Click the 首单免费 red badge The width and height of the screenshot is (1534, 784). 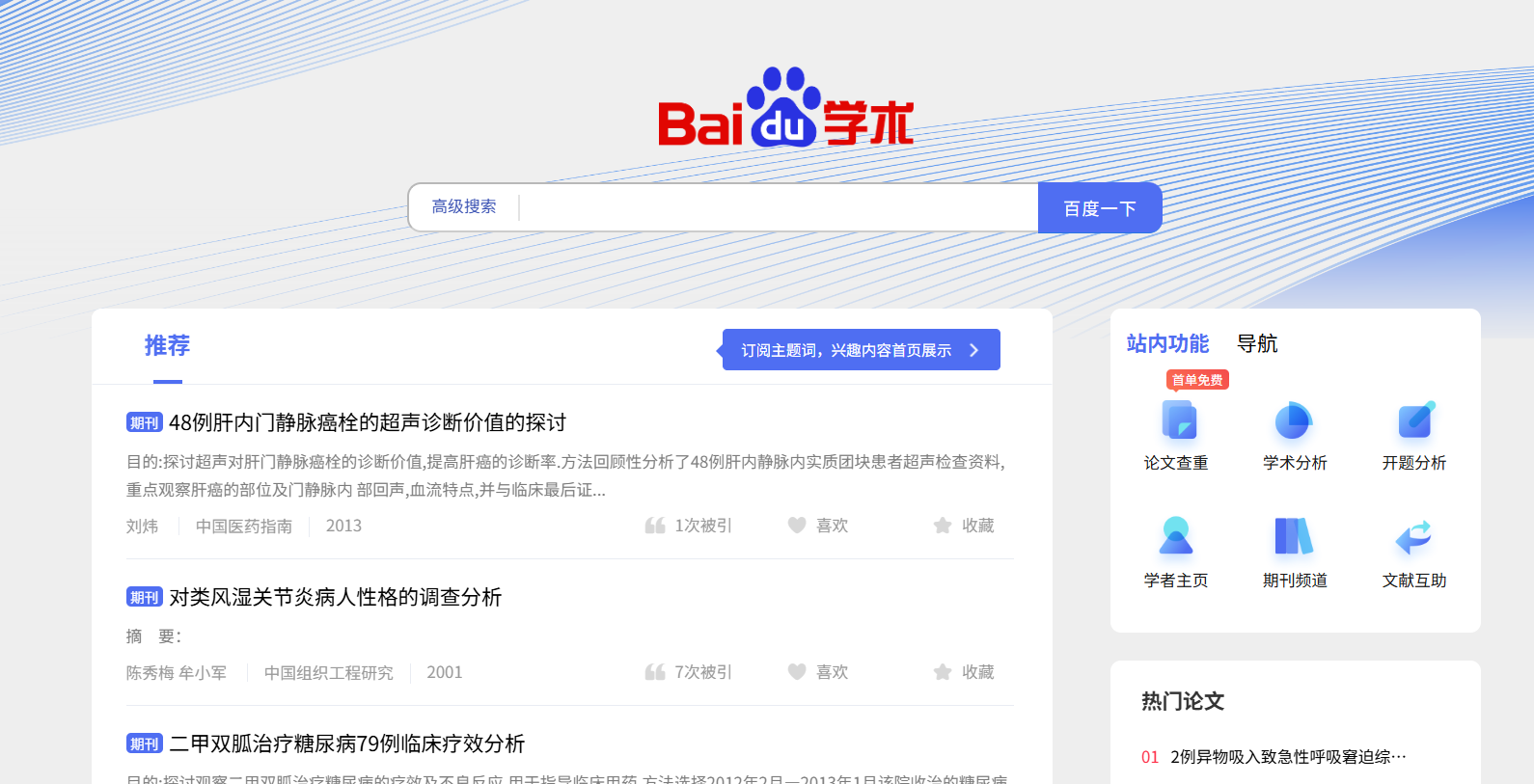pos(1197,380)
